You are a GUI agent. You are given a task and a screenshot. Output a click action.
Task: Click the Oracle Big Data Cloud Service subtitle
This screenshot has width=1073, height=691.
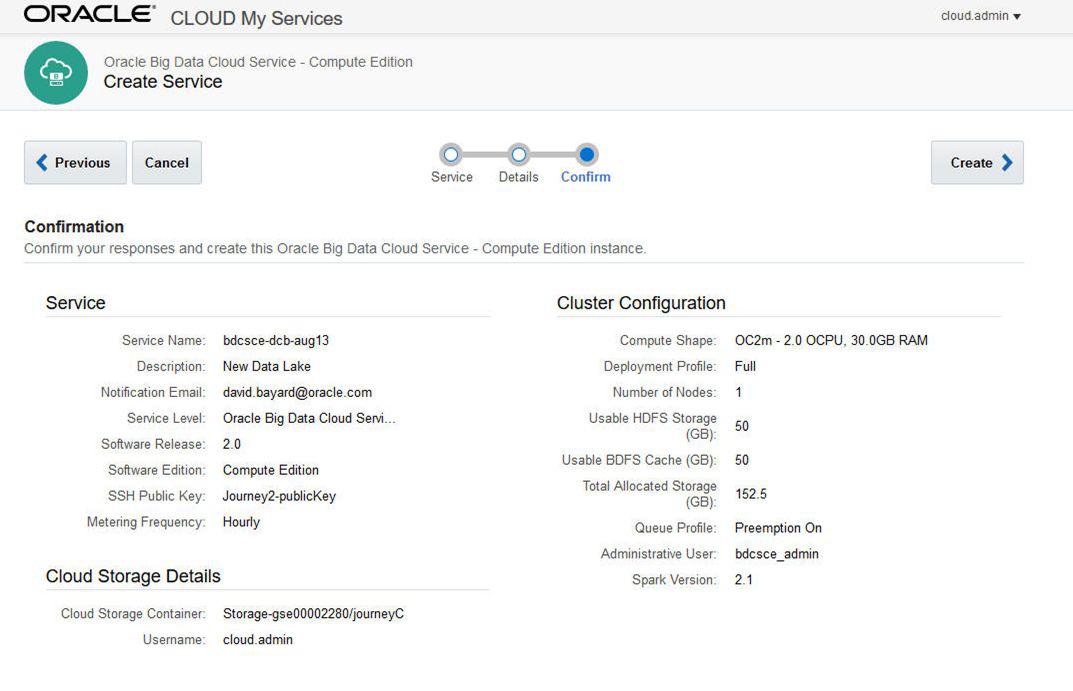(x=258, y=62)
